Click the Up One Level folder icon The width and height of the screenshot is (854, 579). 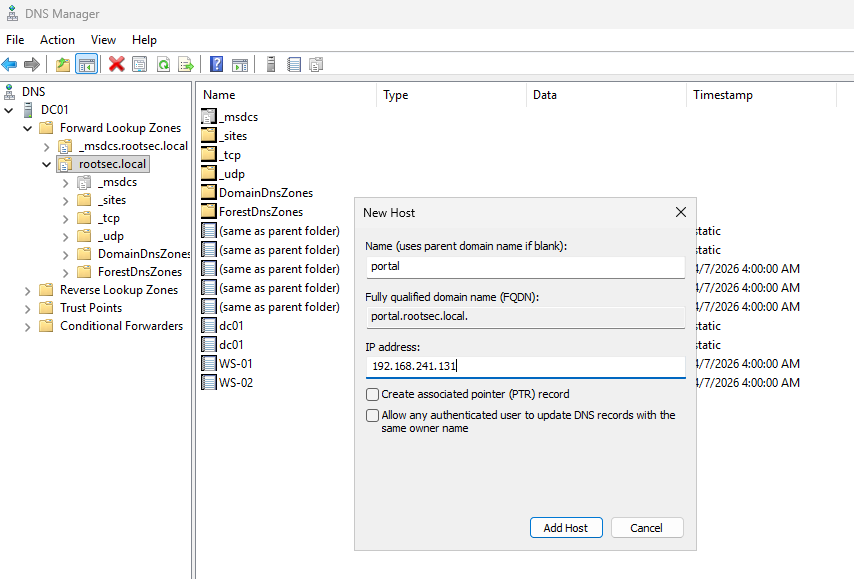pyautogui.click(x=63, y=64)
